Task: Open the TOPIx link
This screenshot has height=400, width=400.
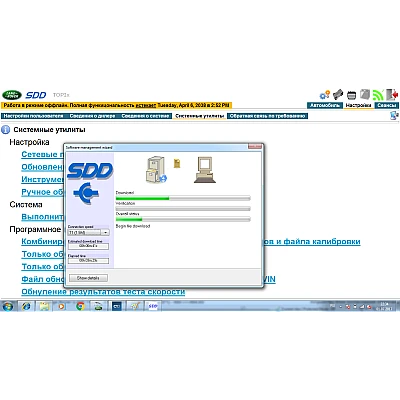Action: [61, 95]
